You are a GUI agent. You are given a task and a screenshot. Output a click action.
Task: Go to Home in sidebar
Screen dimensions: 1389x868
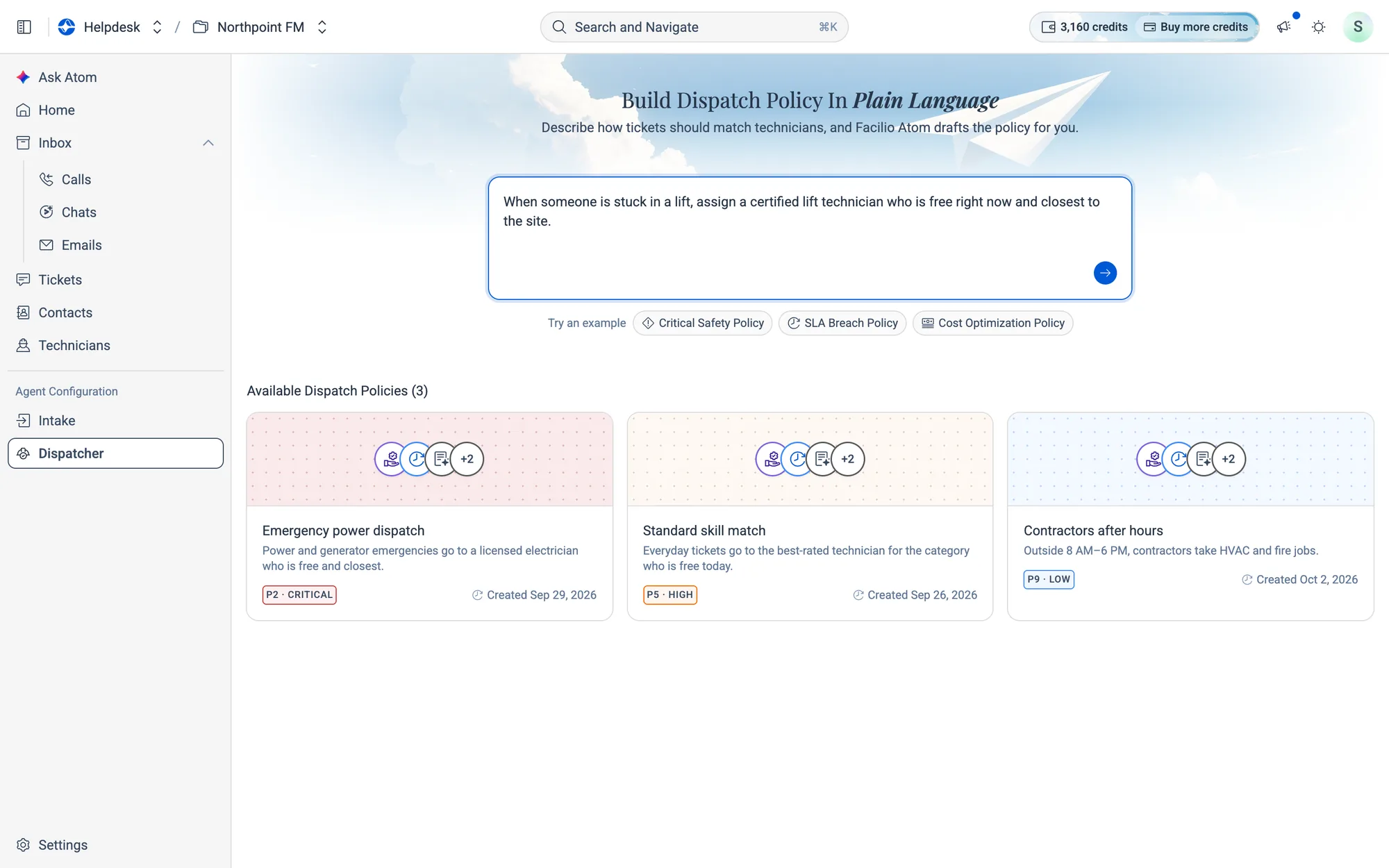coord(115,110)
